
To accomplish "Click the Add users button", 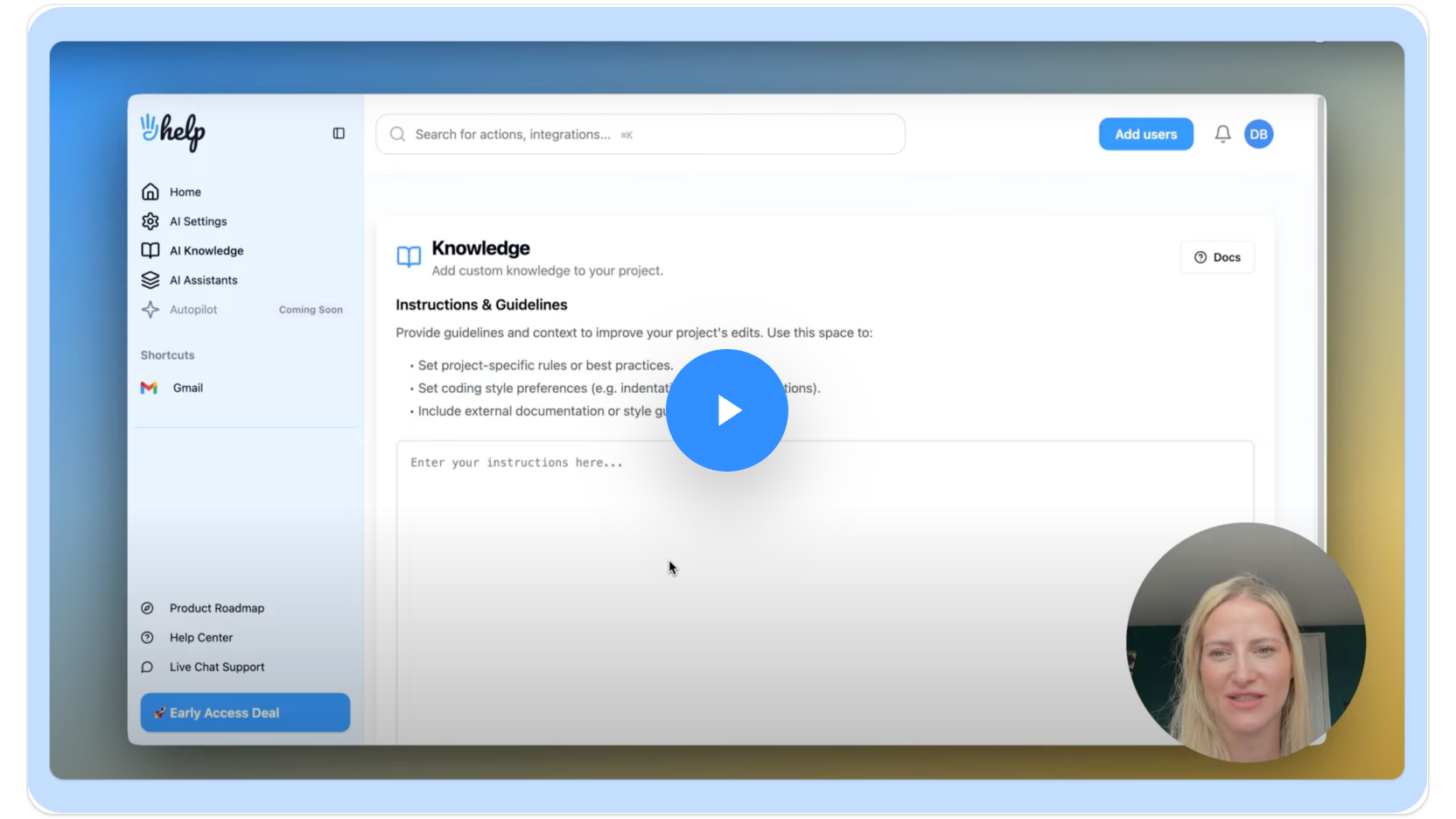I will [x=1145, y=134].
